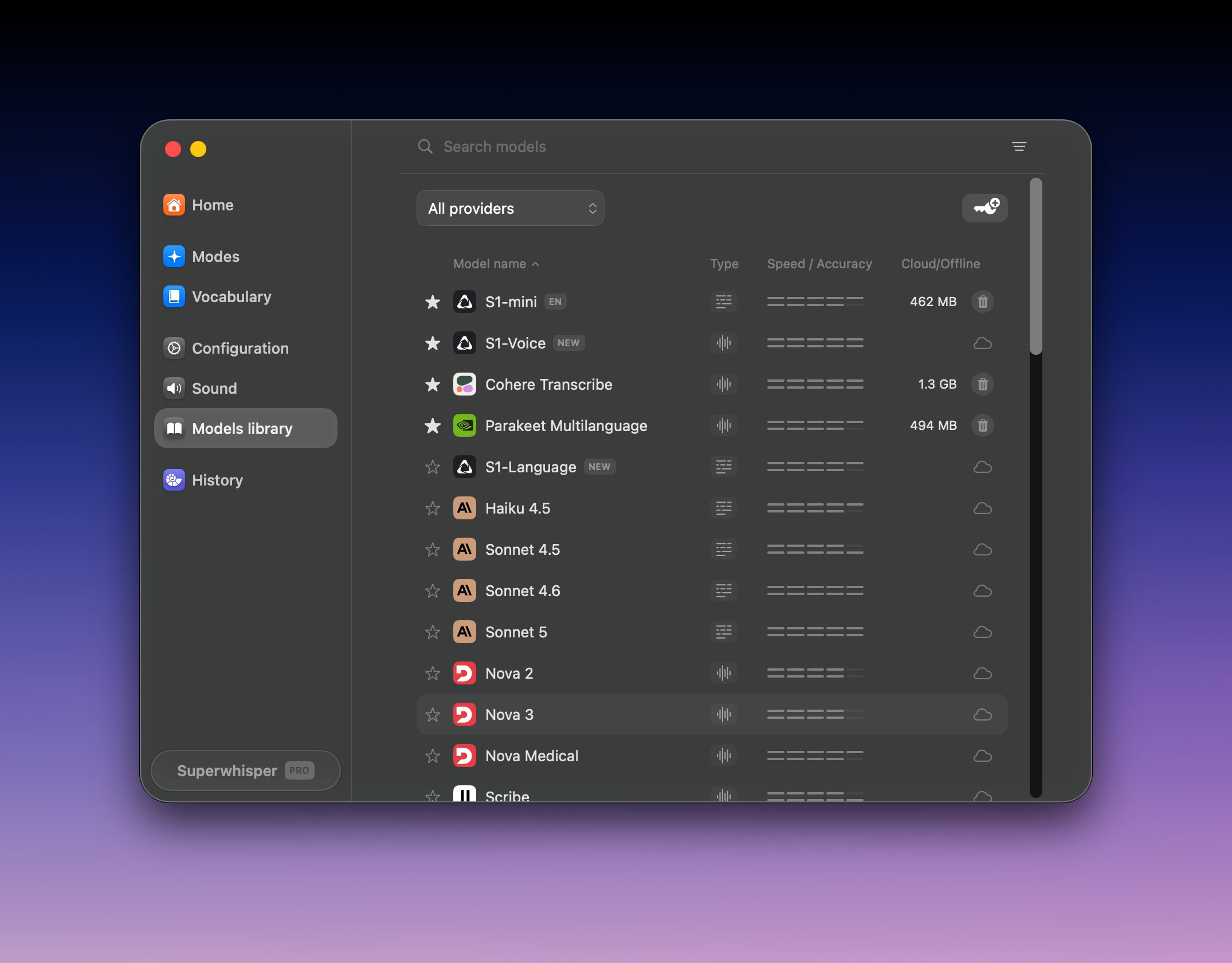Click the Sonnet 4.5 speed/accuracy bars
This screenshot has height=963, width=1232.
tap(815, 549)
